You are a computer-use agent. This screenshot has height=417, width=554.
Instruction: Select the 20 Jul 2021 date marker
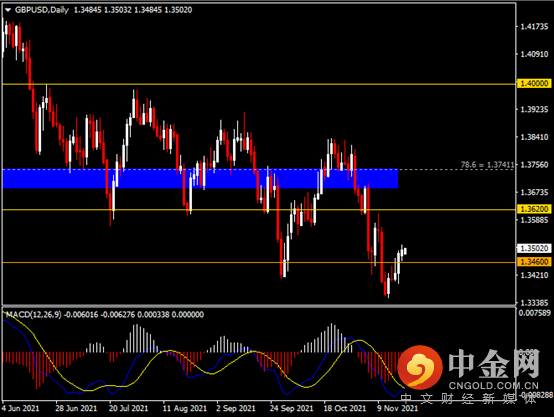pos(128,409)
